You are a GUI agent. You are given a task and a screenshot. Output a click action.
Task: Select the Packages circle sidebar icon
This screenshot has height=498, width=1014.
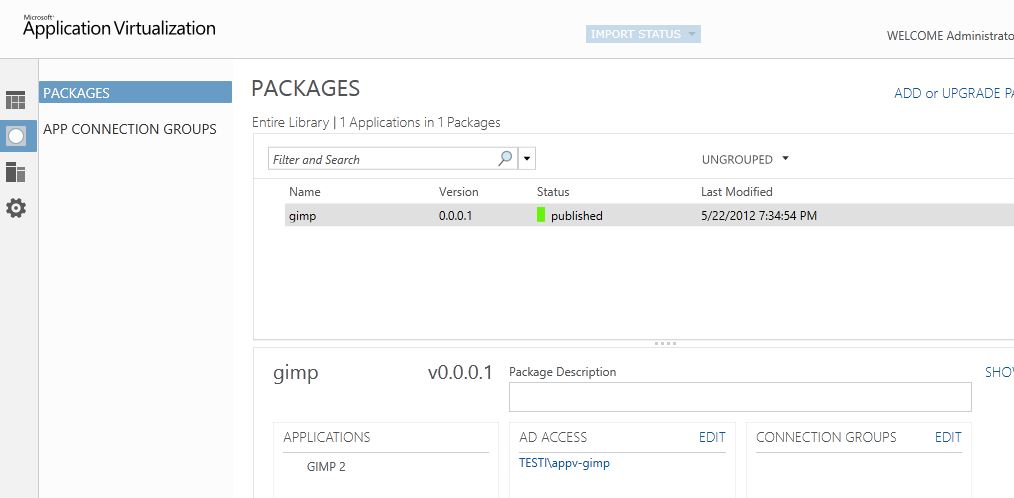[16, 136]
